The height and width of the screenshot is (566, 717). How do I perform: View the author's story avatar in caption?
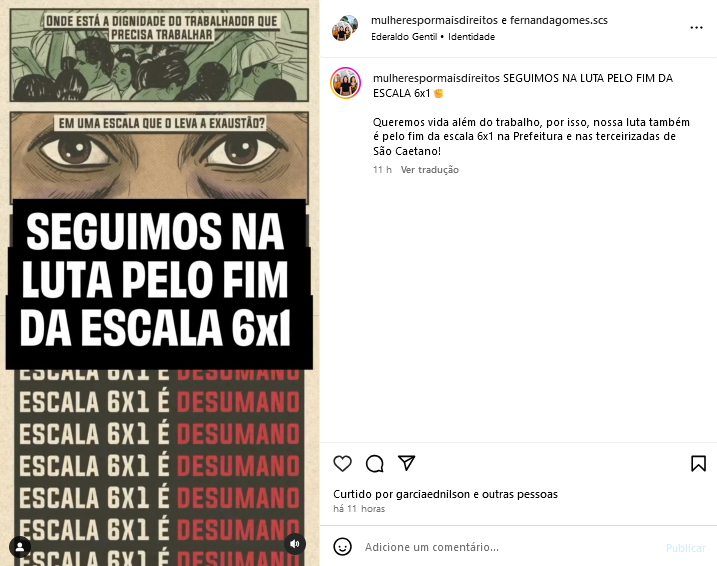click(x=345, y=83)
